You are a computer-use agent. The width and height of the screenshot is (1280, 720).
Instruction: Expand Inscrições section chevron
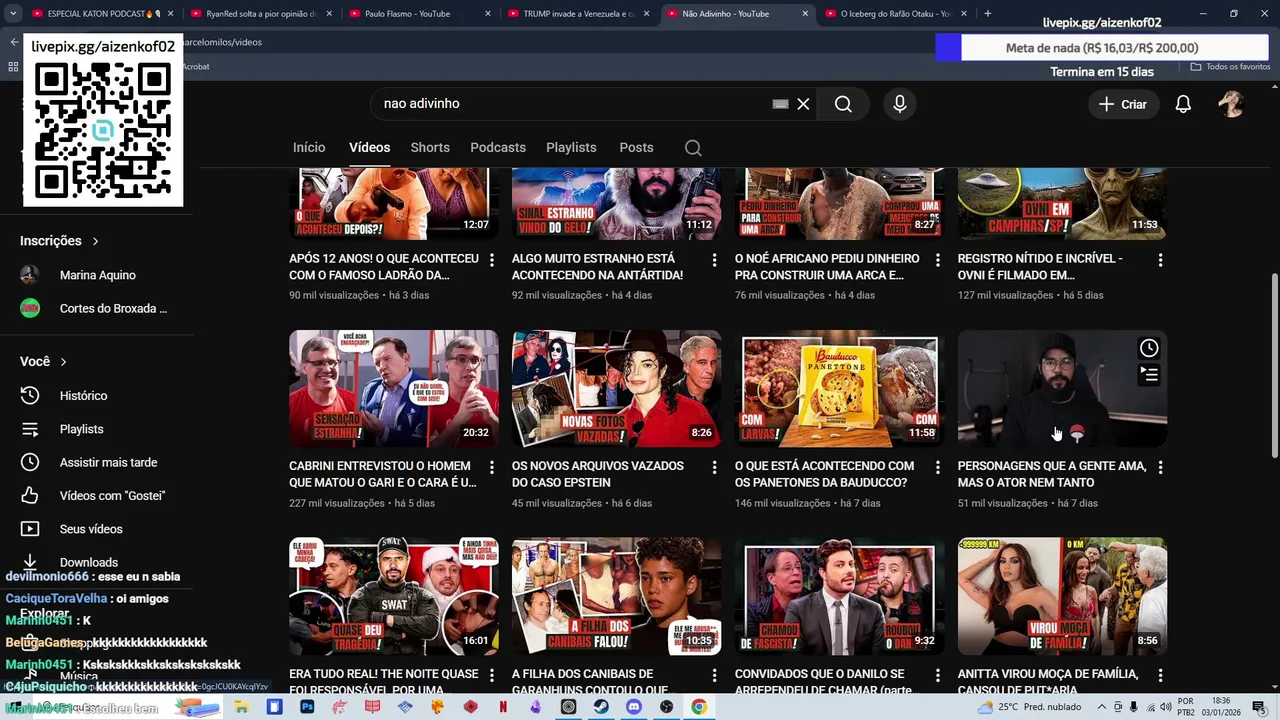[96, 241]
